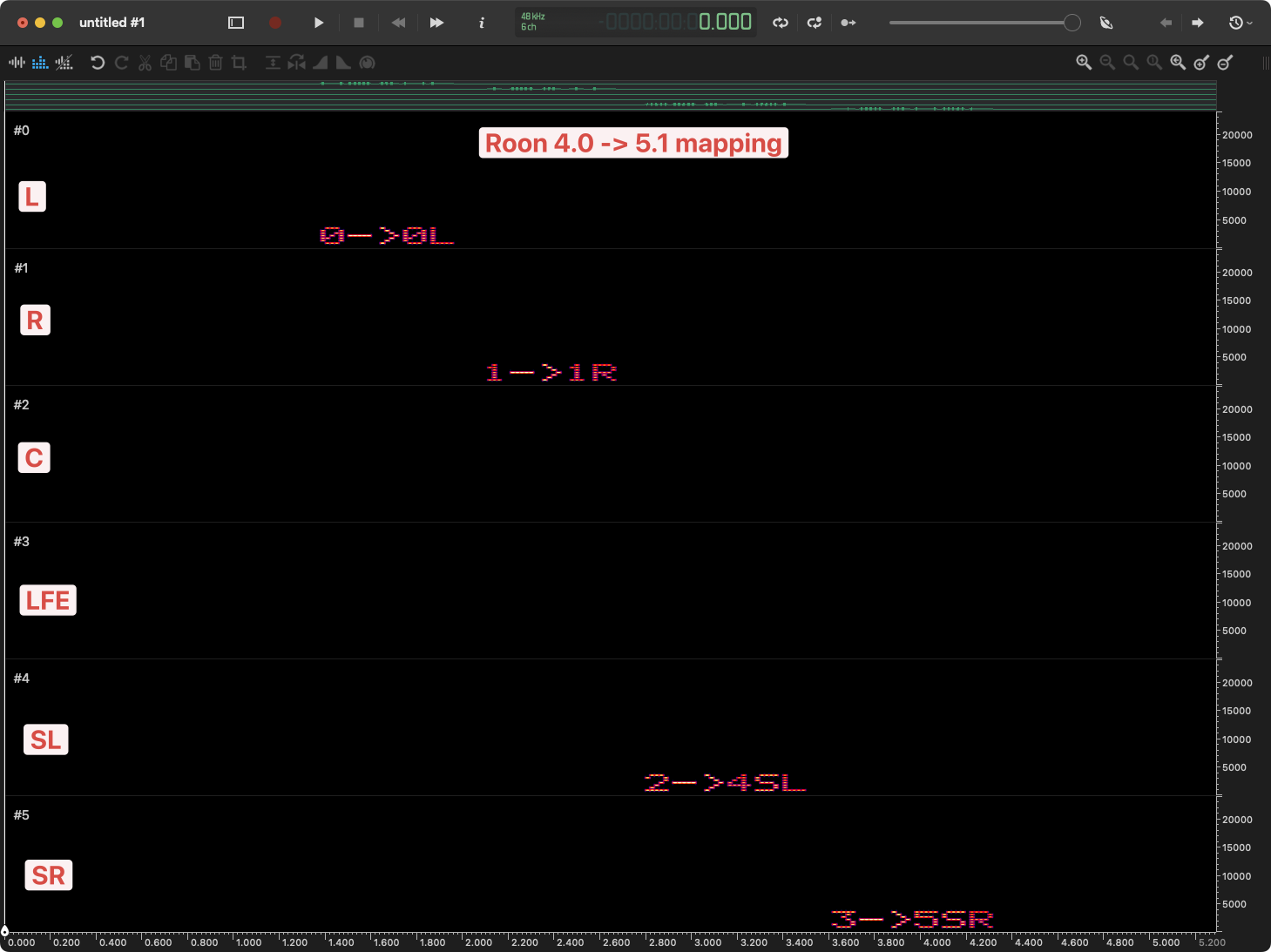Click the audio device icon beside volume
Image resolution: width=1271 pixels, height=952 pixels.
[1106, 23]
